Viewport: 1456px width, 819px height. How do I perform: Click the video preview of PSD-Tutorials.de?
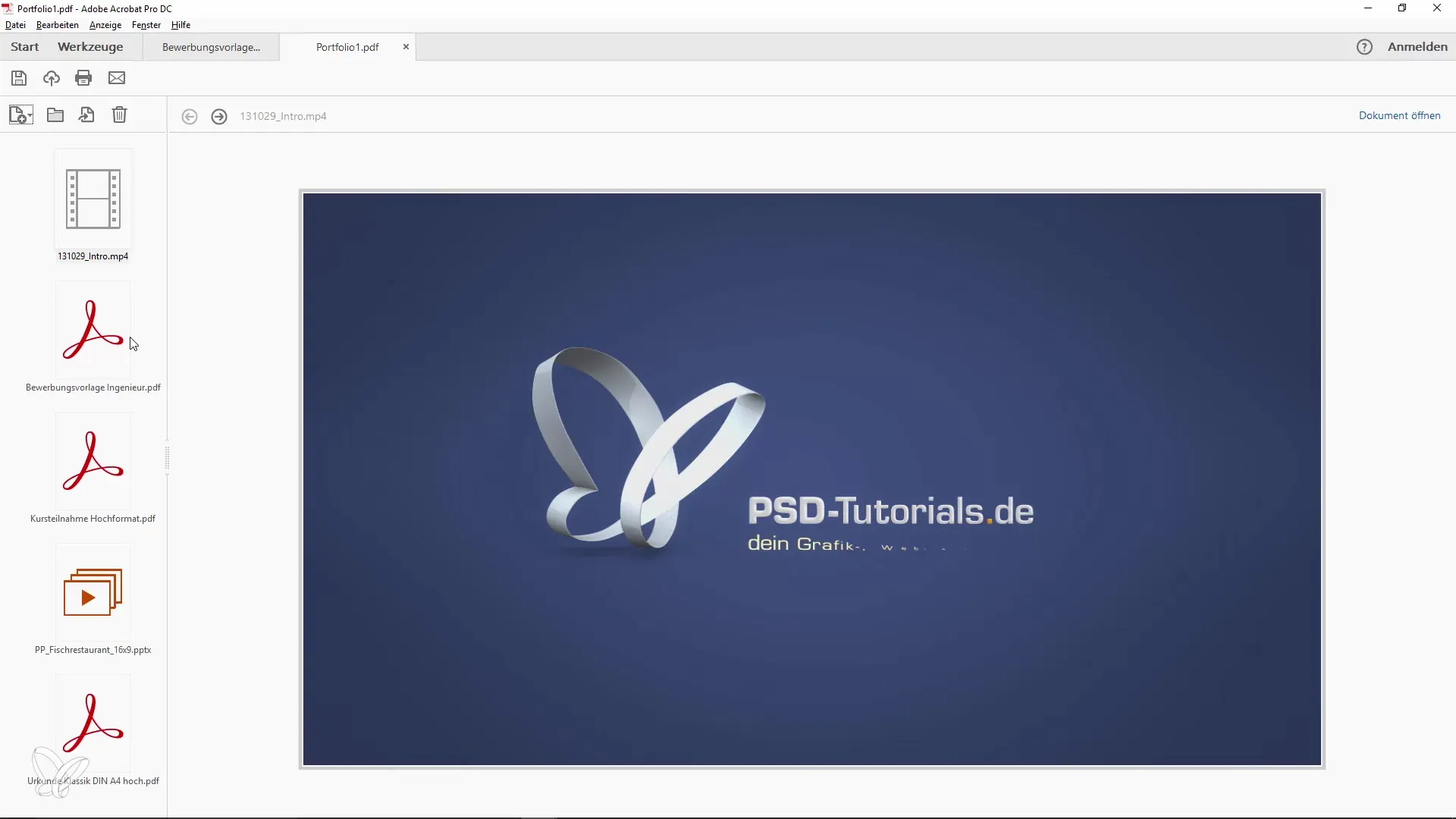pyautogui.click(x=812, y=479)
